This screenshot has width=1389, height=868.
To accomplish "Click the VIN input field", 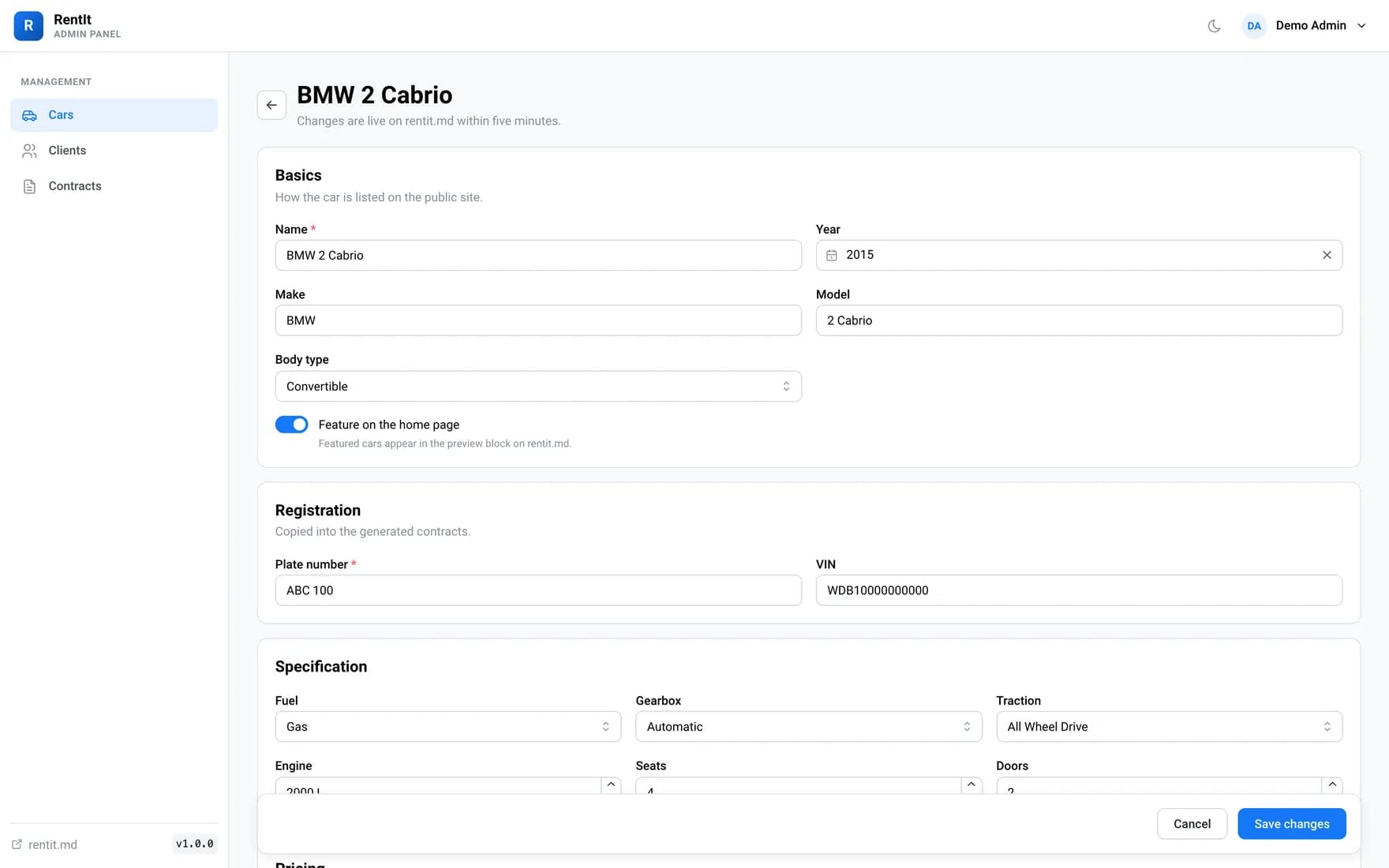I will 1079,590.
